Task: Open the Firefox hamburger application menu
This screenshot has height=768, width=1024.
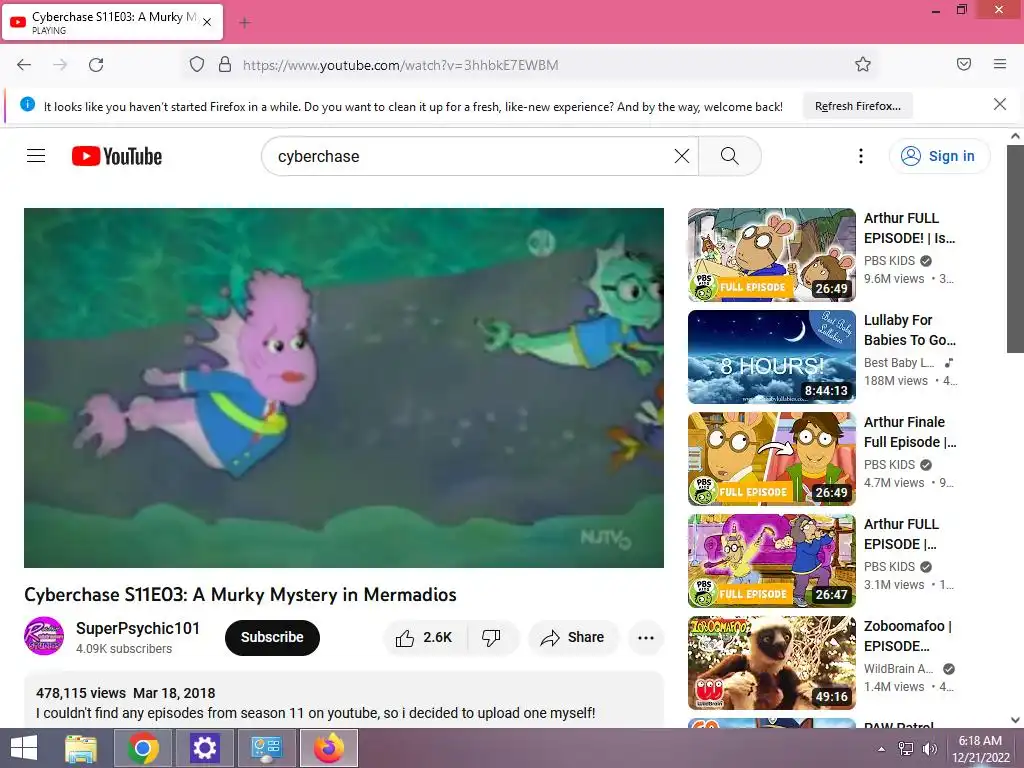Action: click(1000, 64)
